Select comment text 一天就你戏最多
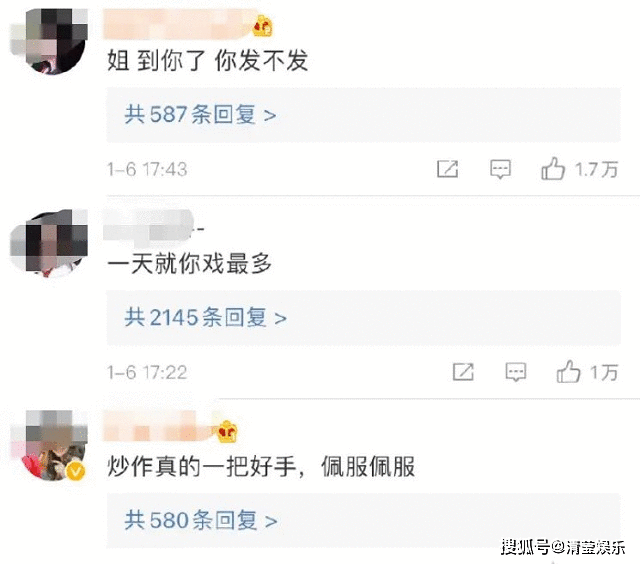The image size is (640, 564). [x=189, y=264]
